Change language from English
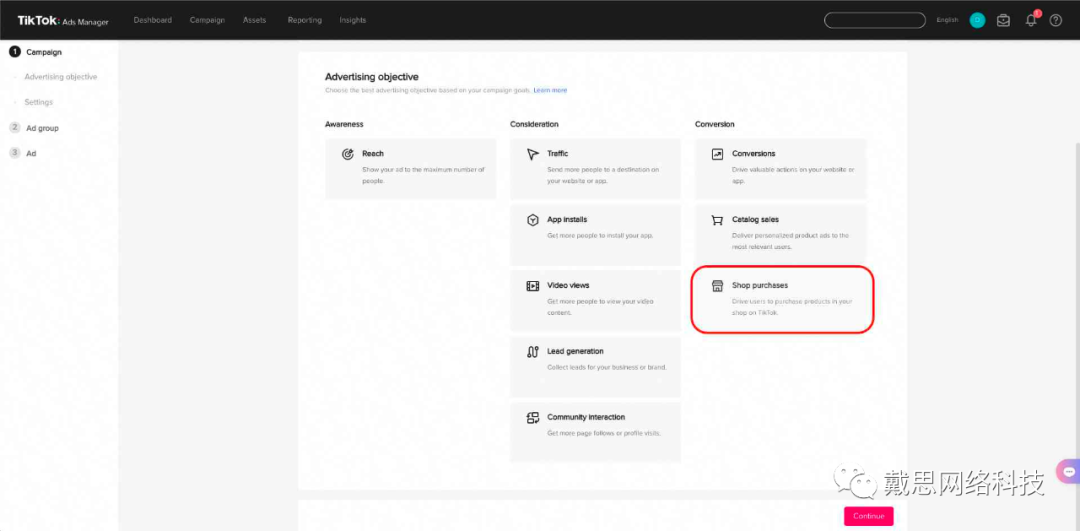 [947, 20]
